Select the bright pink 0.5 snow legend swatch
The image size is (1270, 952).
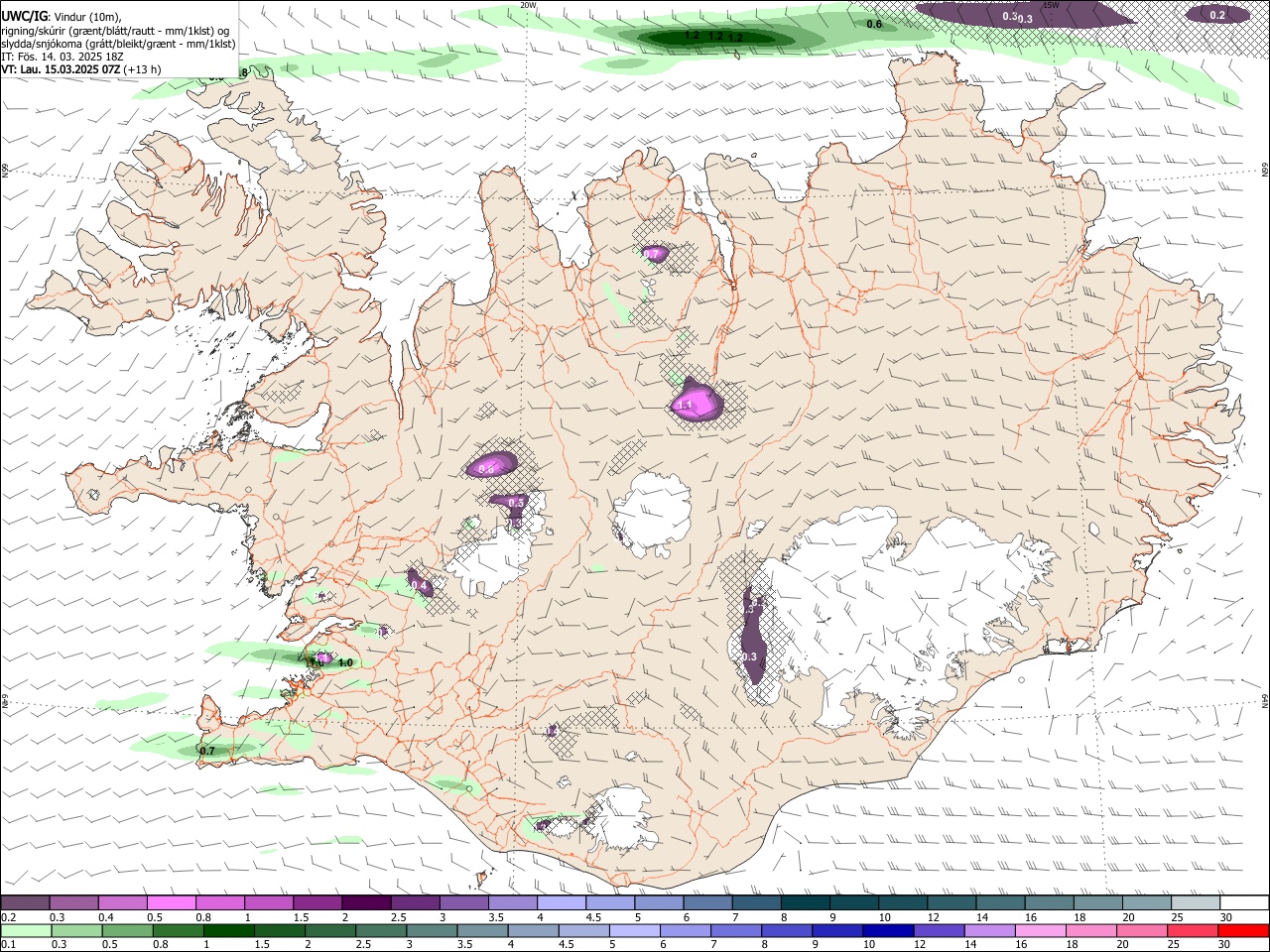[x=171, y=902]
